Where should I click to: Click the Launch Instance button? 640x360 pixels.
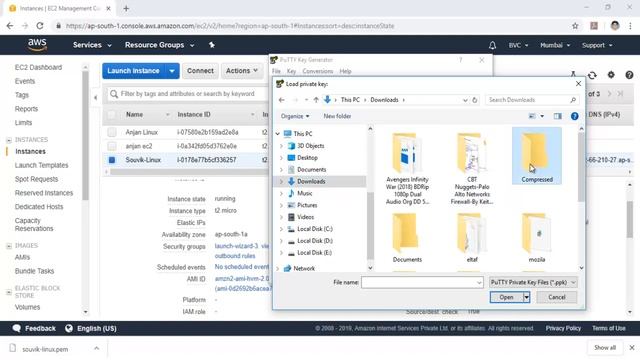(x=133, y=71)
